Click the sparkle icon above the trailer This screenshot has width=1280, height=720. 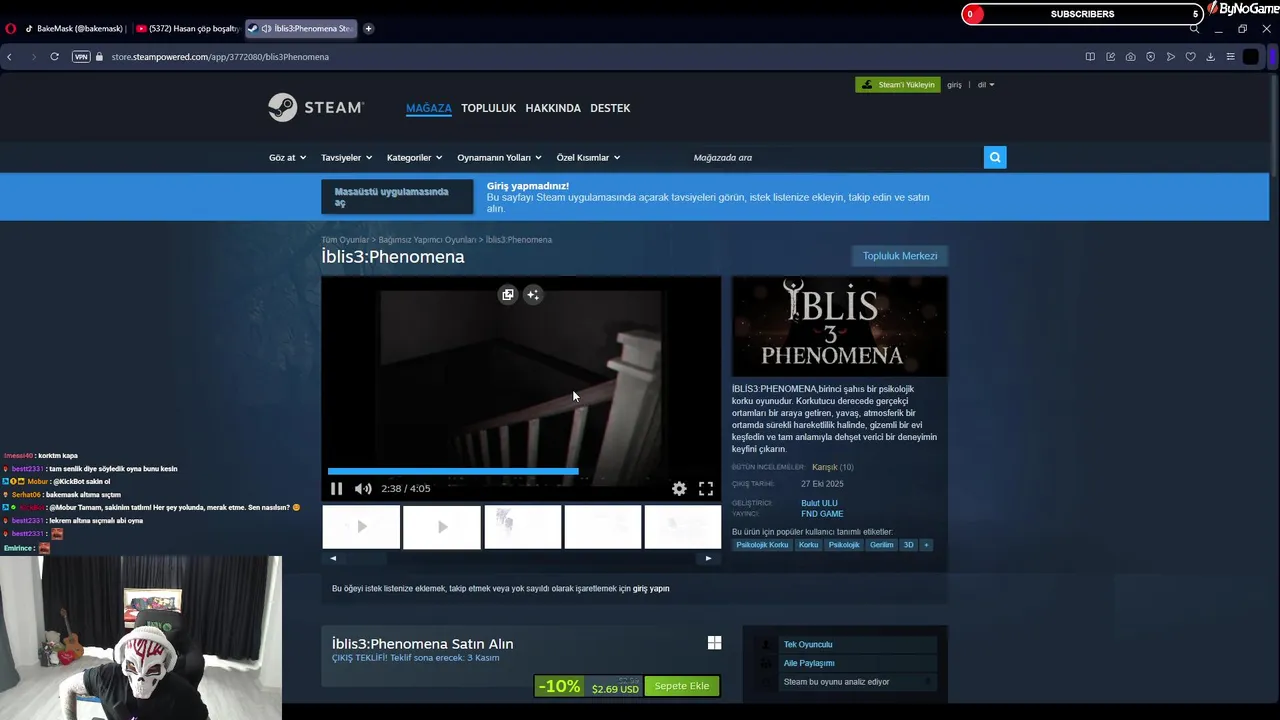tap(533, 294)
